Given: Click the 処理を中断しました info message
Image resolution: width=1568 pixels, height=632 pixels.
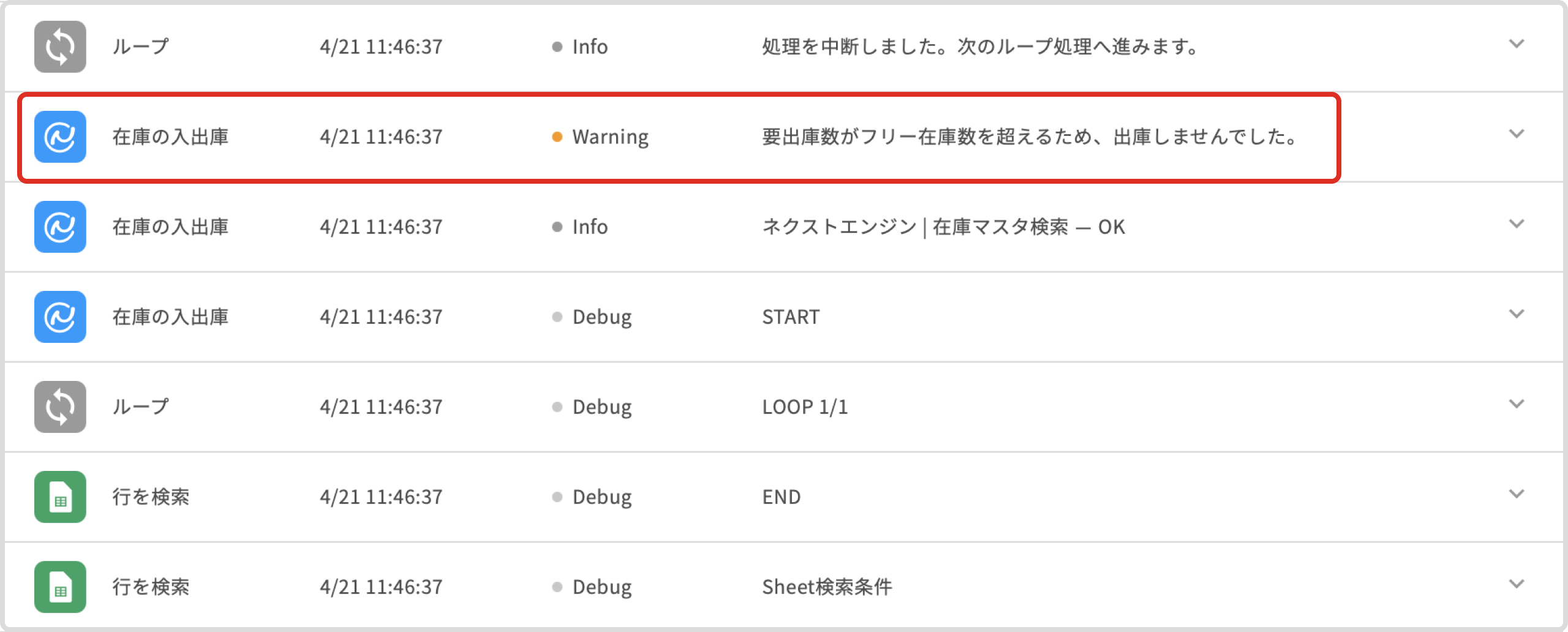Looking at the screenshot, I should click(980, 47).
